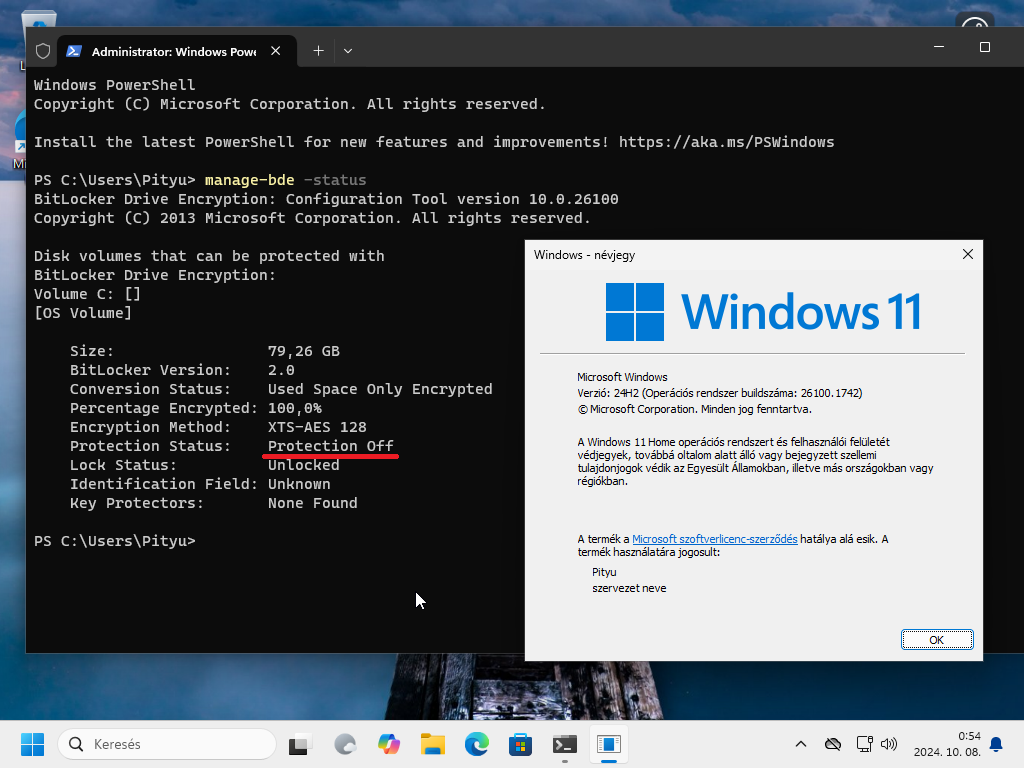Open the clock and date flyout
This screenshot has width=1024, height=768.
tap(947, 744)
